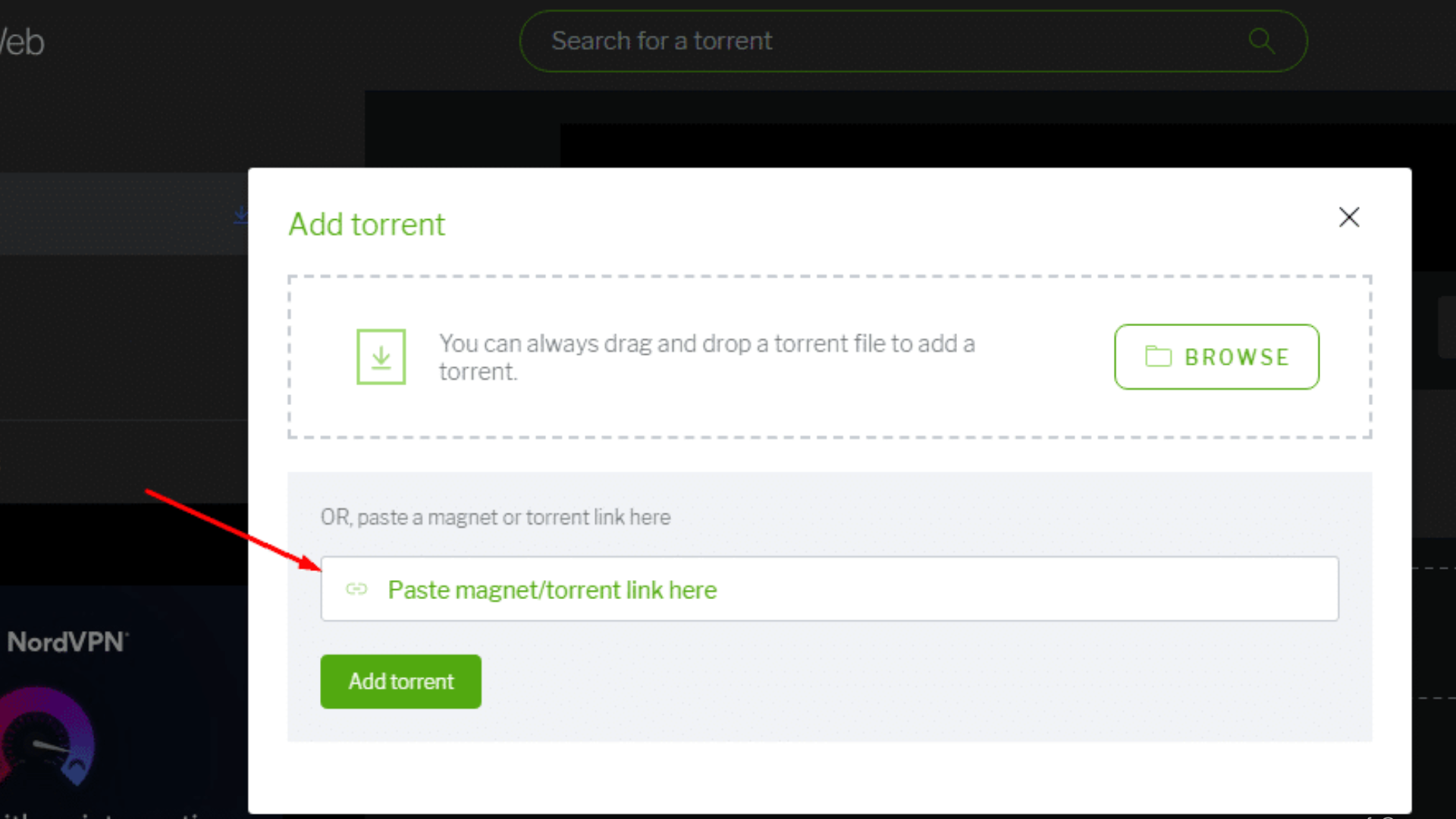Click the small blue download icon left of dialog
The height and width of the screenshot is (819, 1456).
point(240,215)
